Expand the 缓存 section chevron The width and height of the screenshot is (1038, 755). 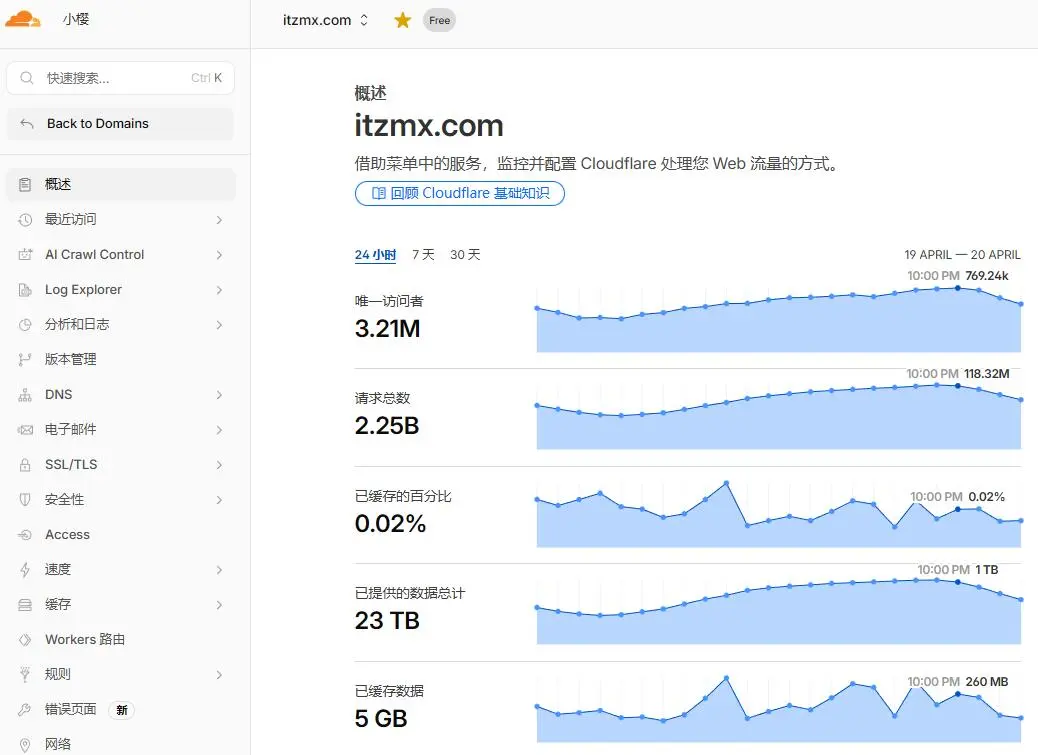tap(219, 605)
